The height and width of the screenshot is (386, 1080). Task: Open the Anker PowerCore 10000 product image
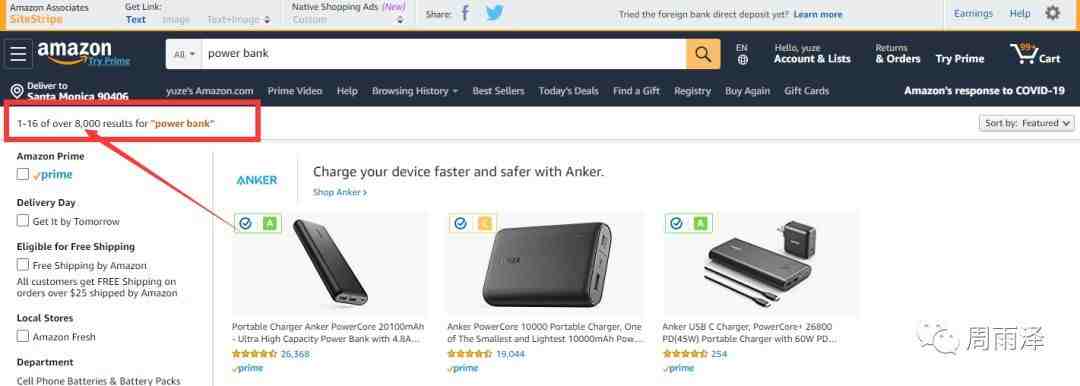tap(546, 265)
